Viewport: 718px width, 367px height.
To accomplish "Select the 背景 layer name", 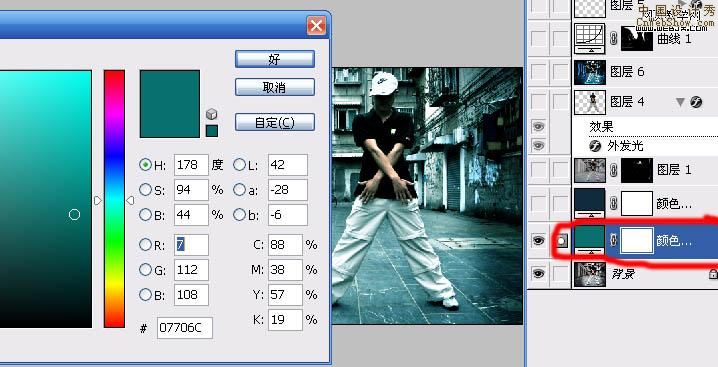I will tap(624, 274).
